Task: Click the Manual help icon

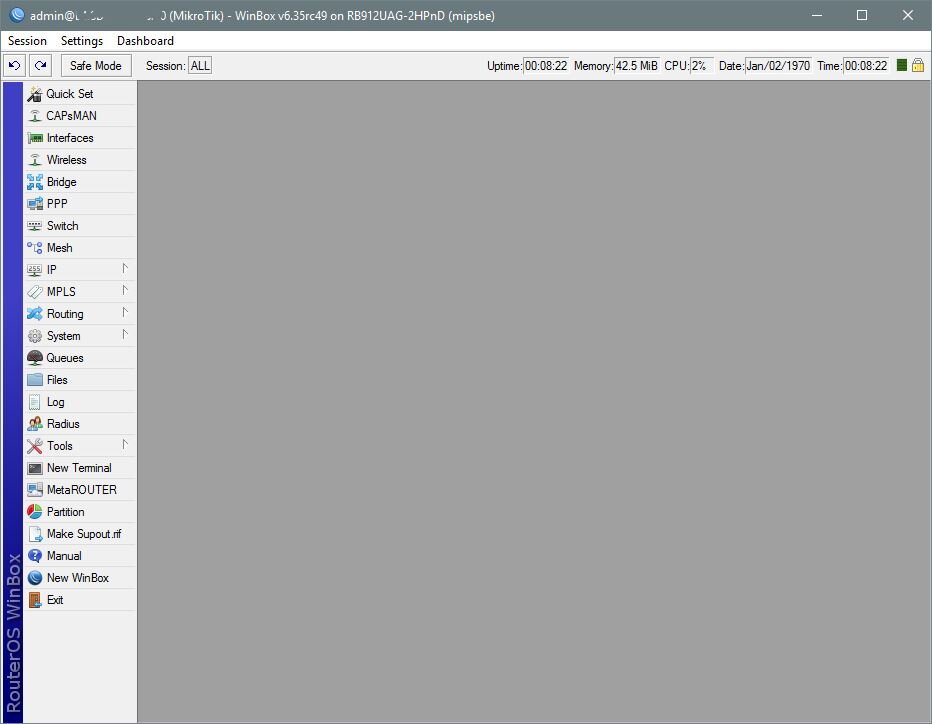Action: [x=35, y=556]
